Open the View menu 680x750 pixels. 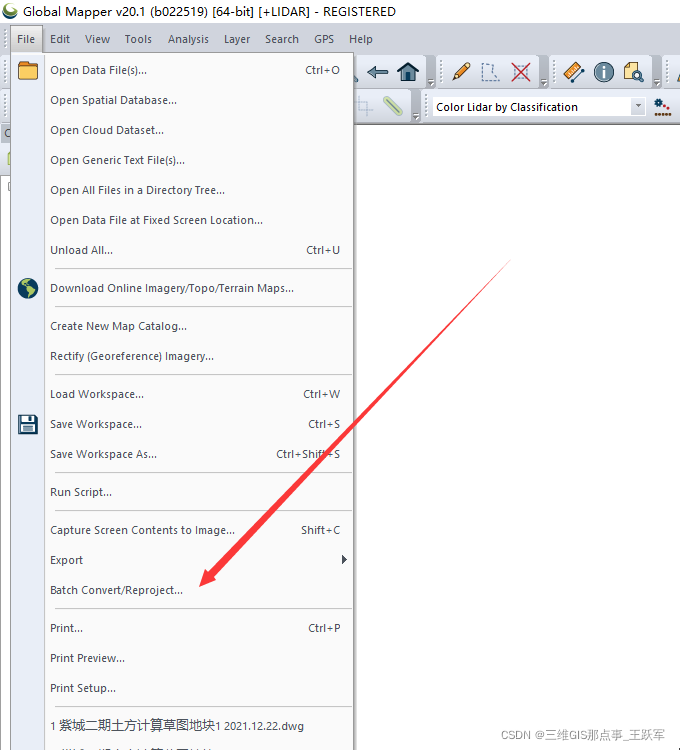coord(98,39)
